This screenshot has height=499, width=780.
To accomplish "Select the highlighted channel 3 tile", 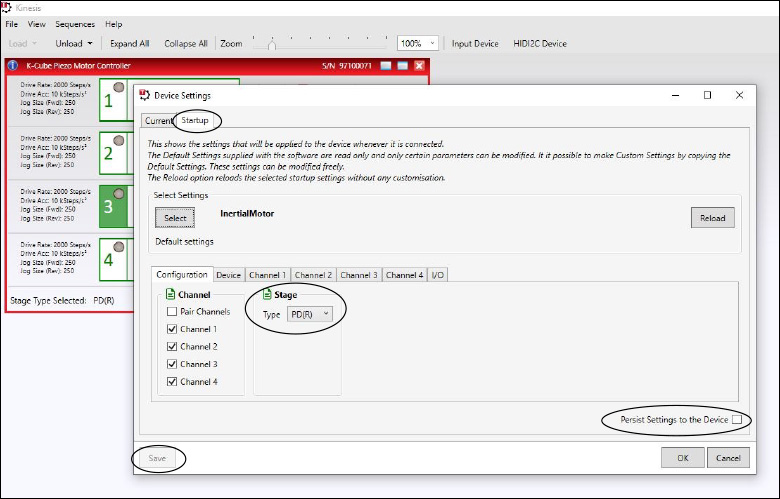I will coord(112,205).
